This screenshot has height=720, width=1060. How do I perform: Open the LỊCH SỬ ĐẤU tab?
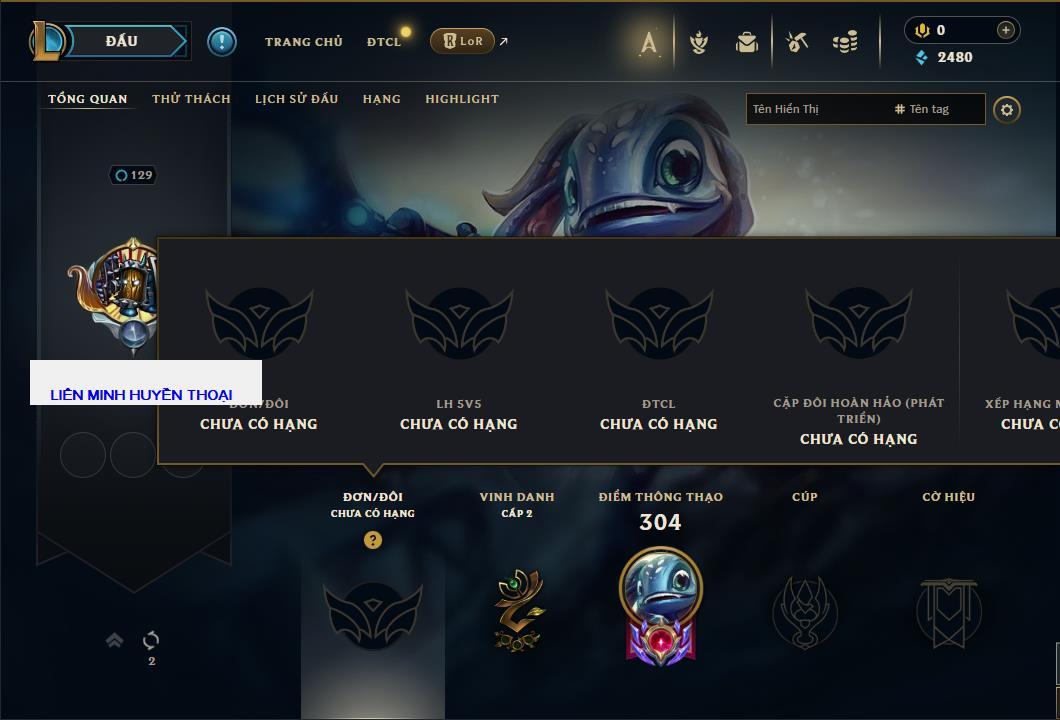point(296,99)
